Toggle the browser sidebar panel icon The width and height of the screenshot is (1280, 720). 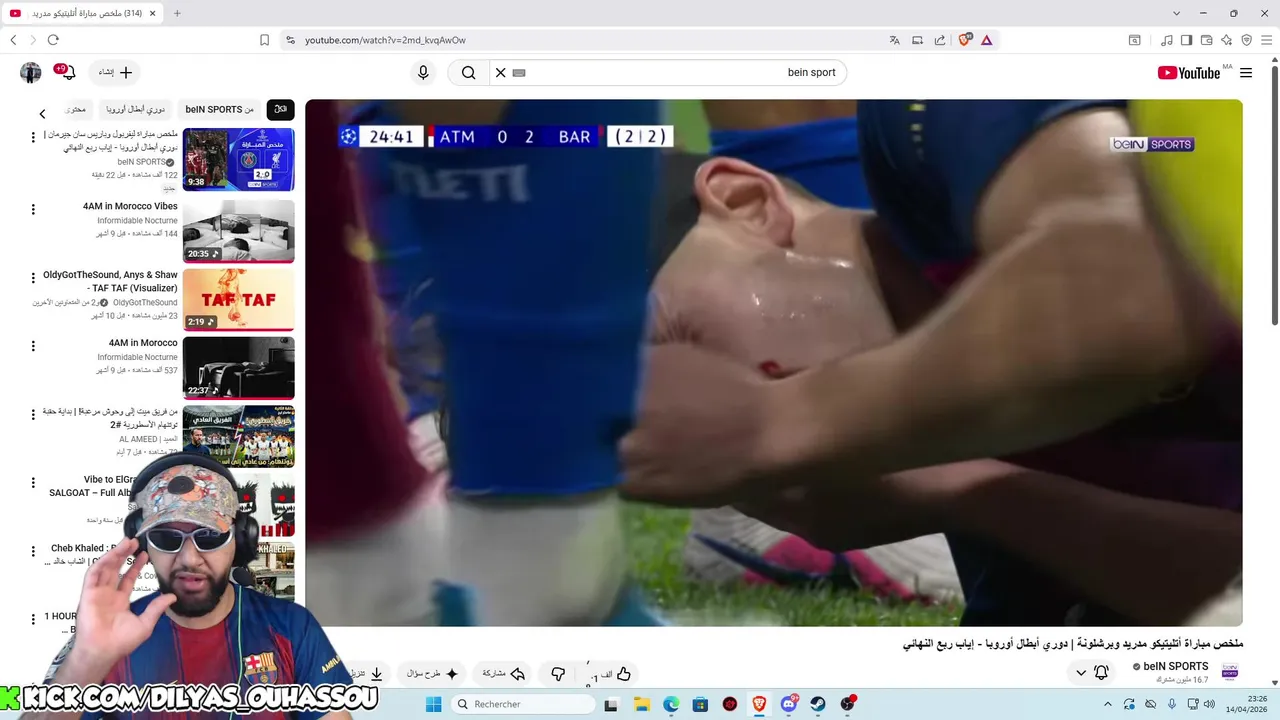pos(1186,40)
